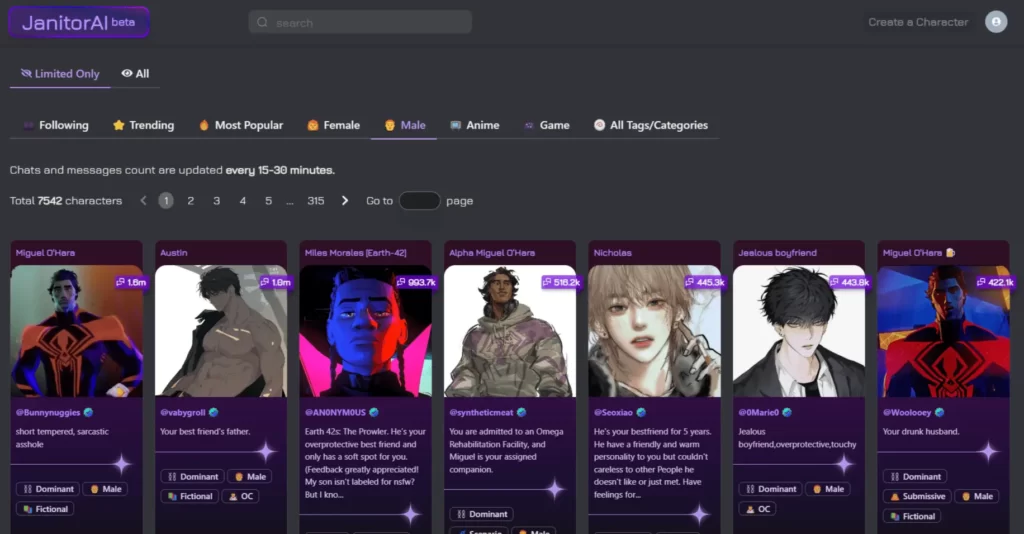Open creator profile @0Marie0
Image resolution: width=1024 pixels, height=534 pixels.
[x=758, y=413]
